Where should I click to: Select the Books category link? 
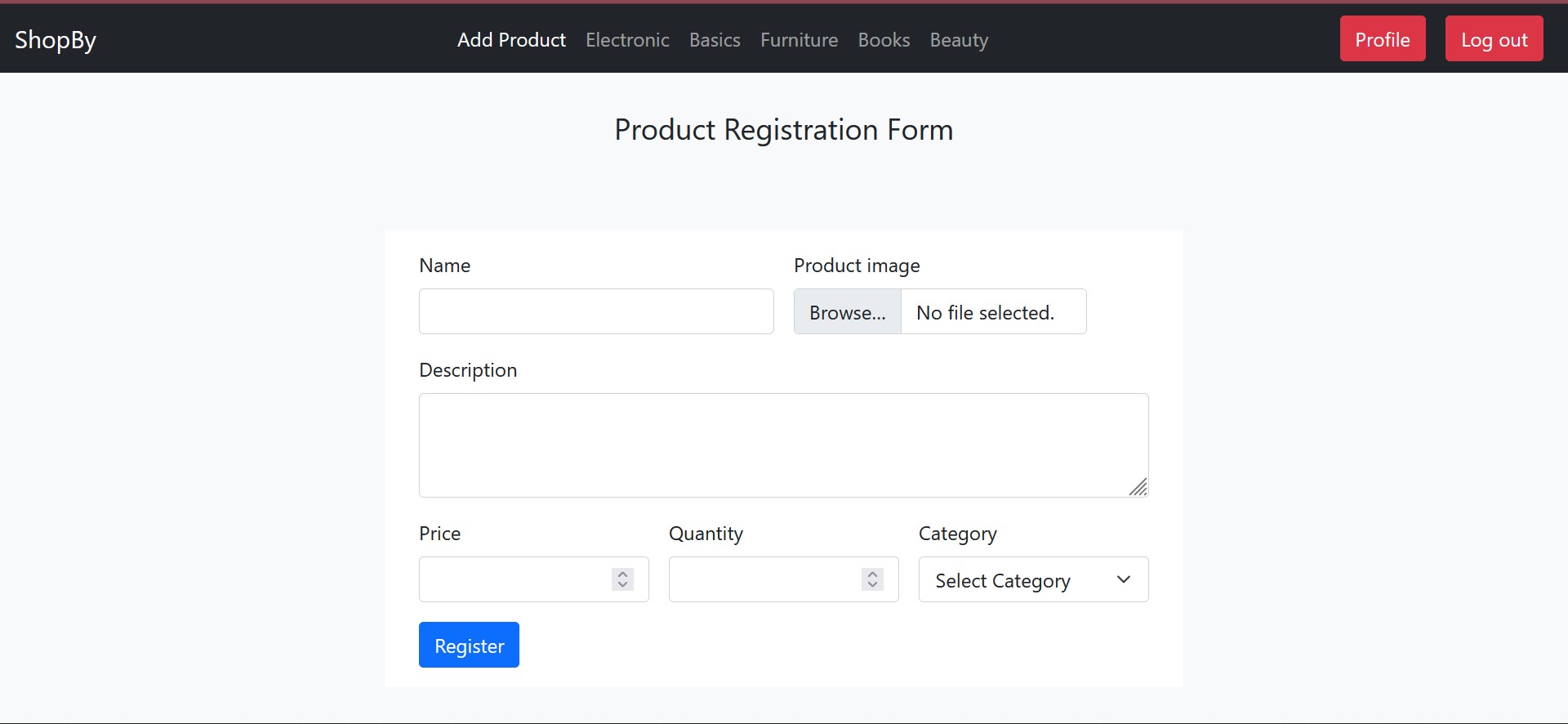click(884, 40)
